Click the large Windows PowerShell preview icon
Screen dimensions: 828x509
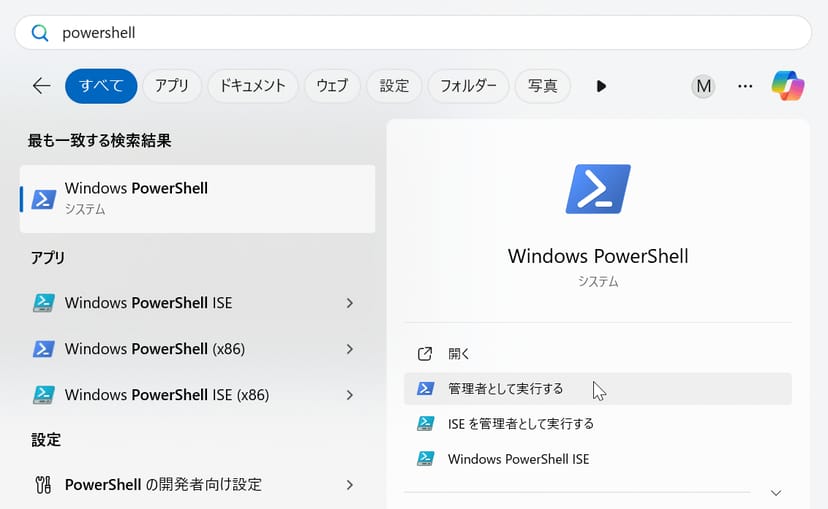(x=598, y=189)
